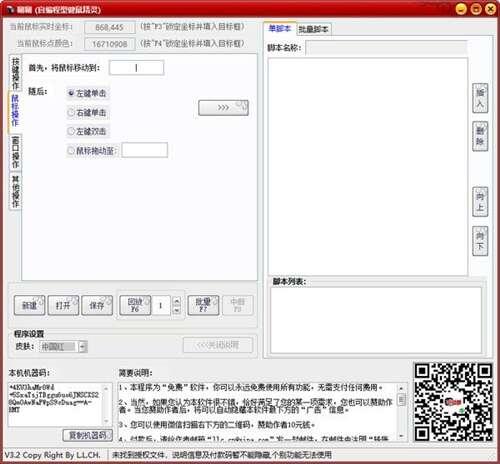Click the V3.2 Copy Right By LLCH status text
The height and width of the screenshot is (464, 500).
point(52,455)
